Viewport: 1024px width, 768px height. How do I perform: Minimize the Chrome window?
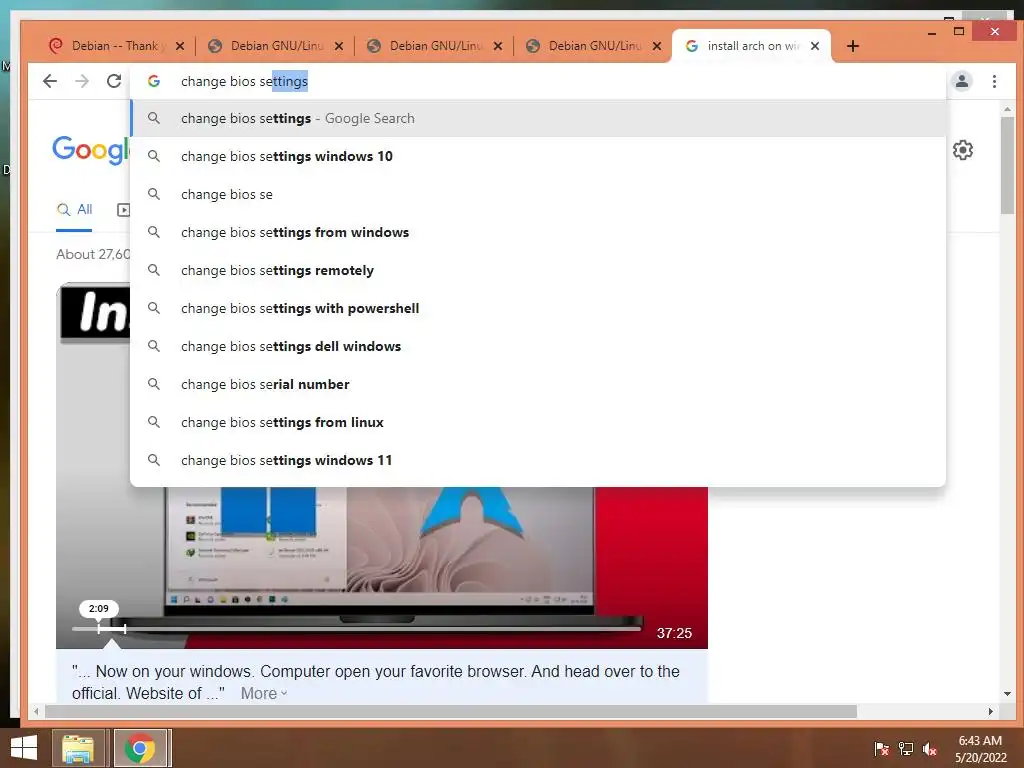[931, 32]
